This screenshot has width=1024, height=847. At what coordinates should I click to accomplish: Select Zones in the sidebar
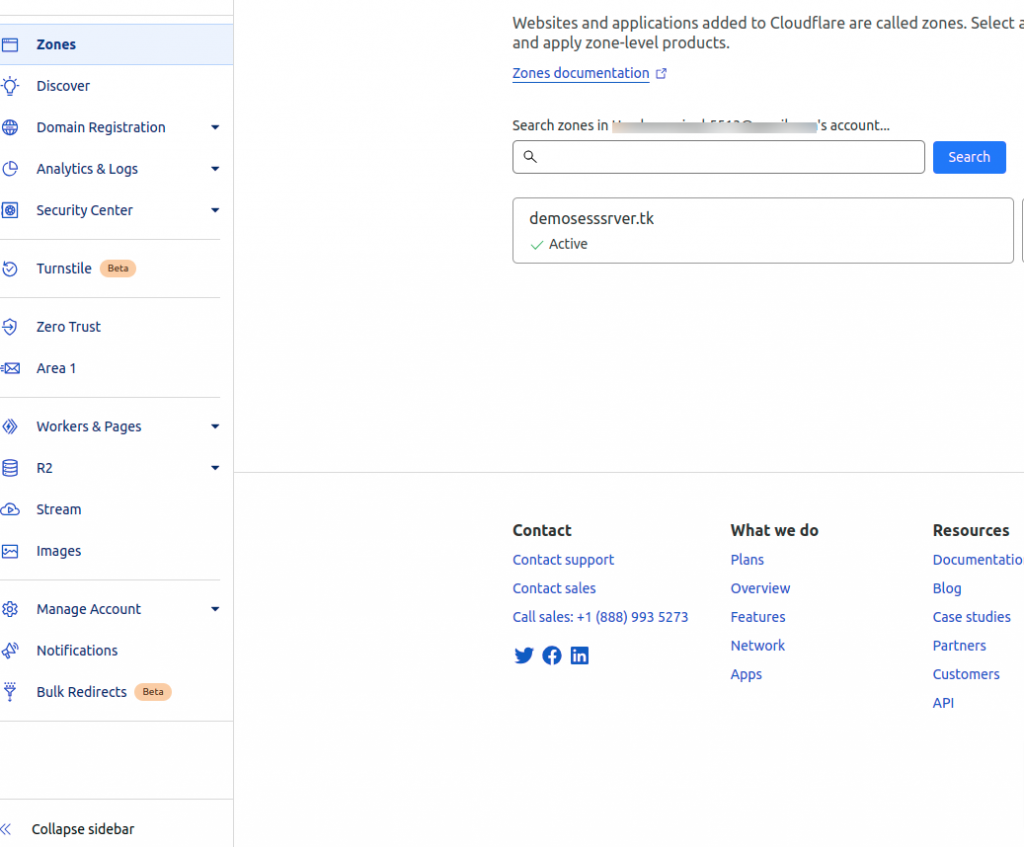(116, 44)
